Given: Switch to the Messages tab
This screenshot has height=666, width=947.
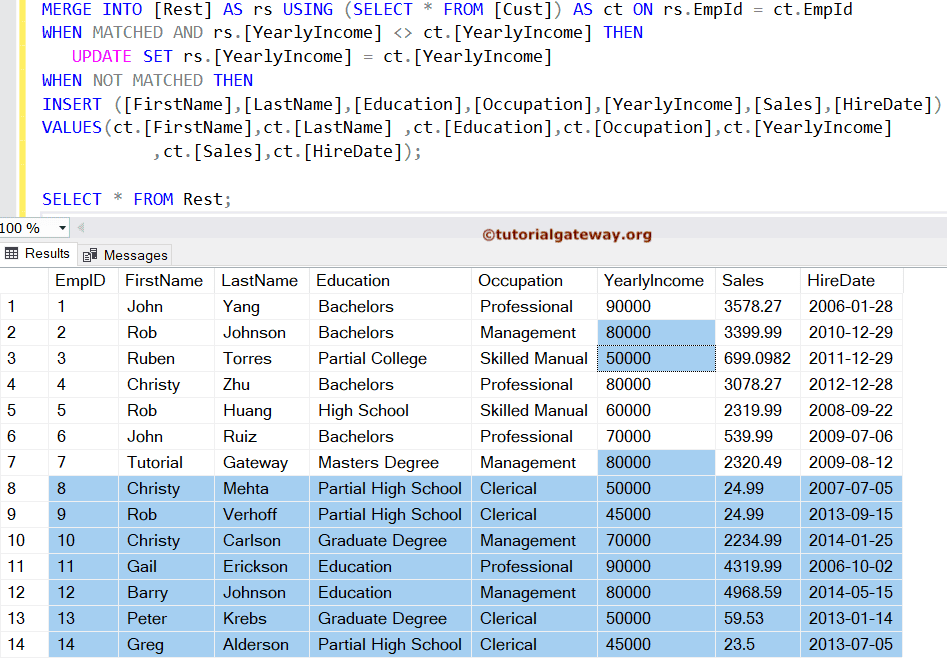Looking at the screenshot, I should coord(123,254).
